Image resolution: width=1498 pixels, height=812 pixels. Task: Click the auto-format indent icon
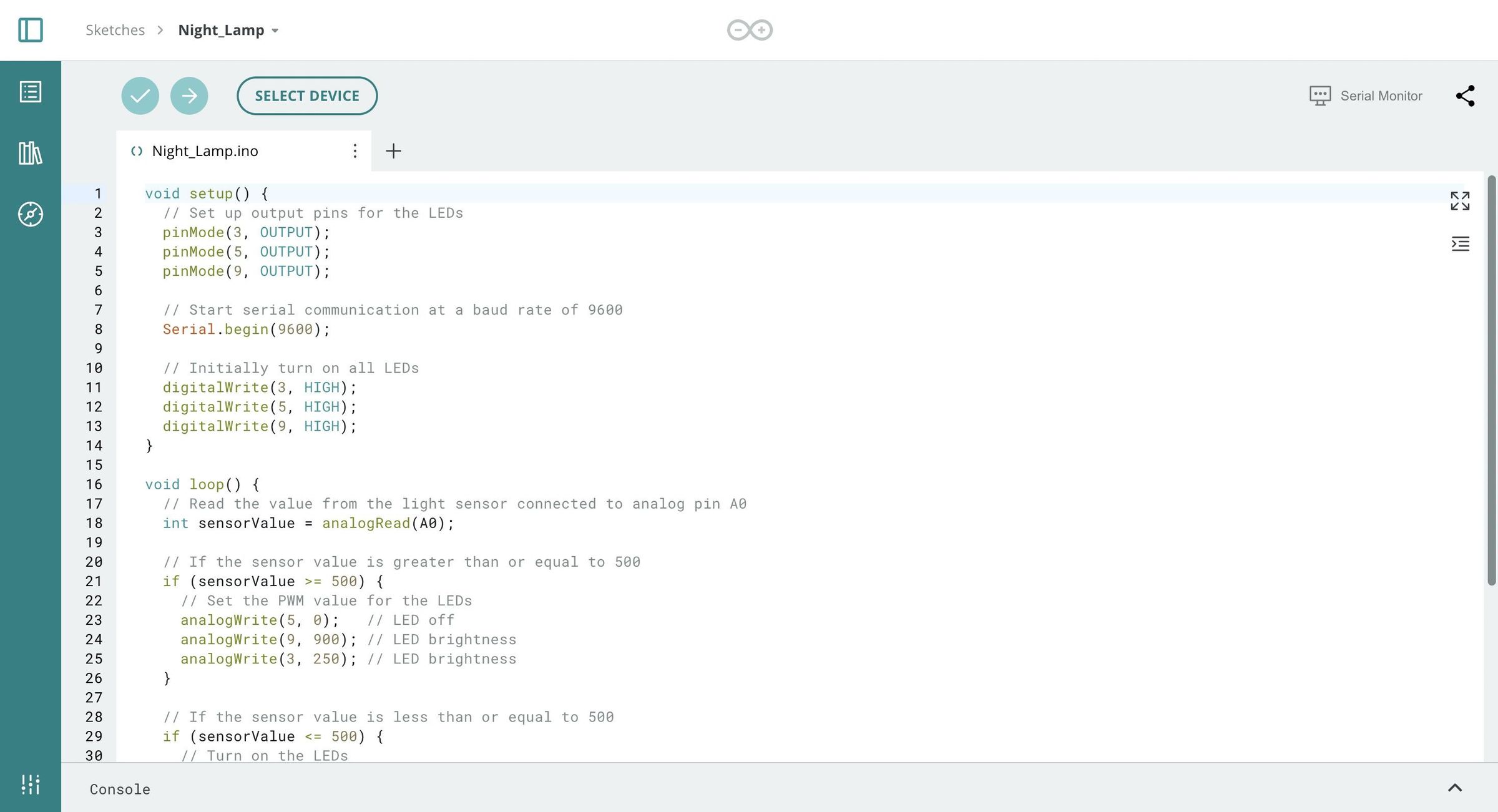coord(1460,243)
